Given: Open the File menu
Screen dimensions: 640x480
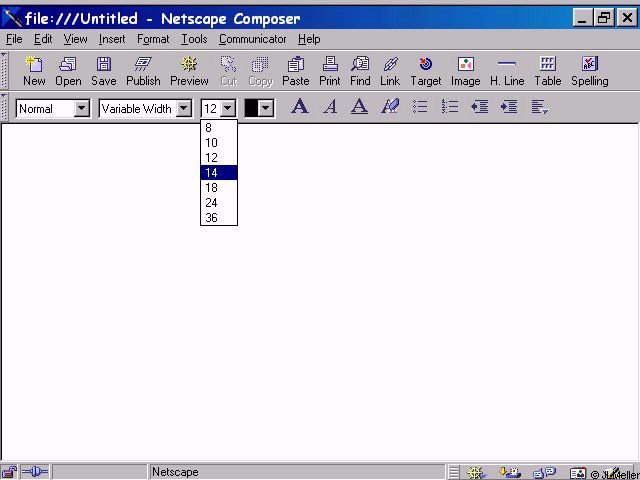Looking at the screenshot, I should click(x=14, y=39).
